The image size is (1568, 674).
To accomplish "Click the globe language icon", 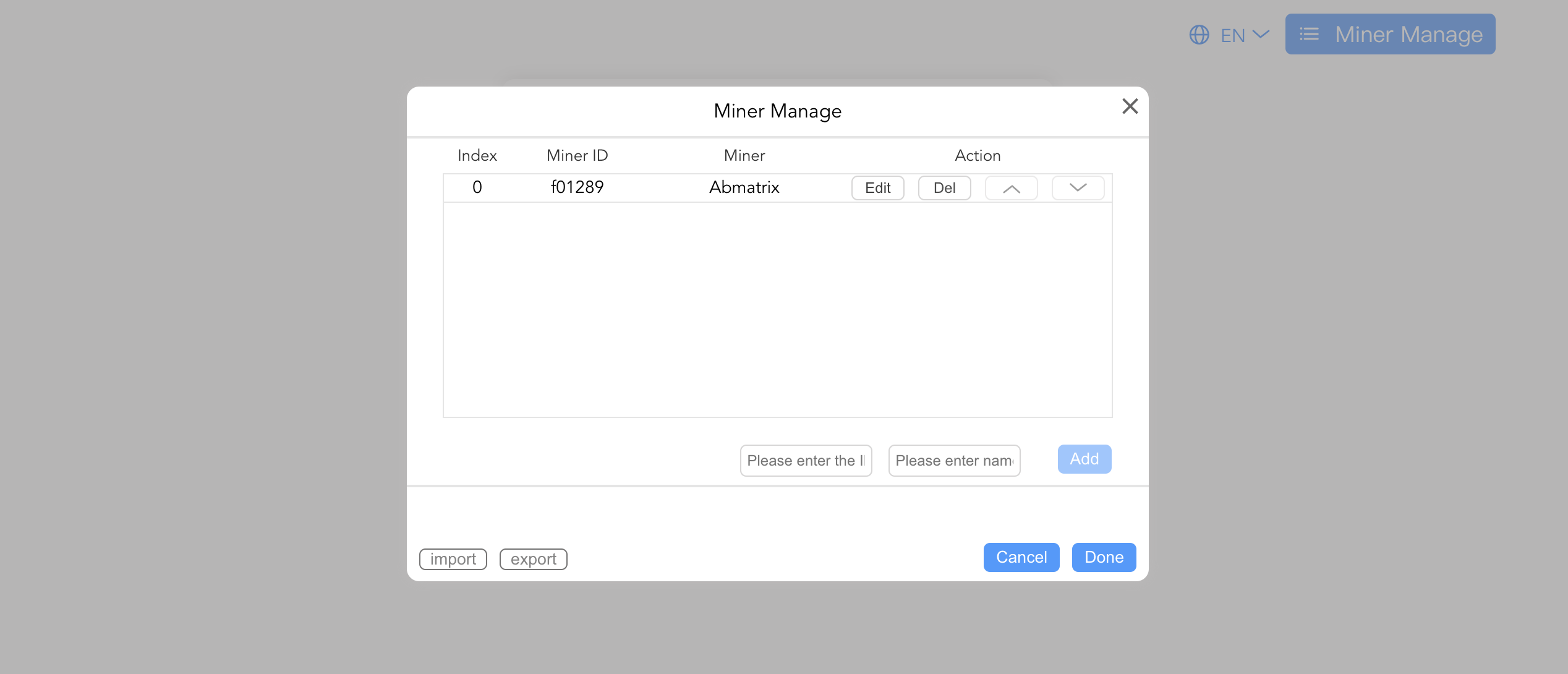I will [x=1199, y=35].
